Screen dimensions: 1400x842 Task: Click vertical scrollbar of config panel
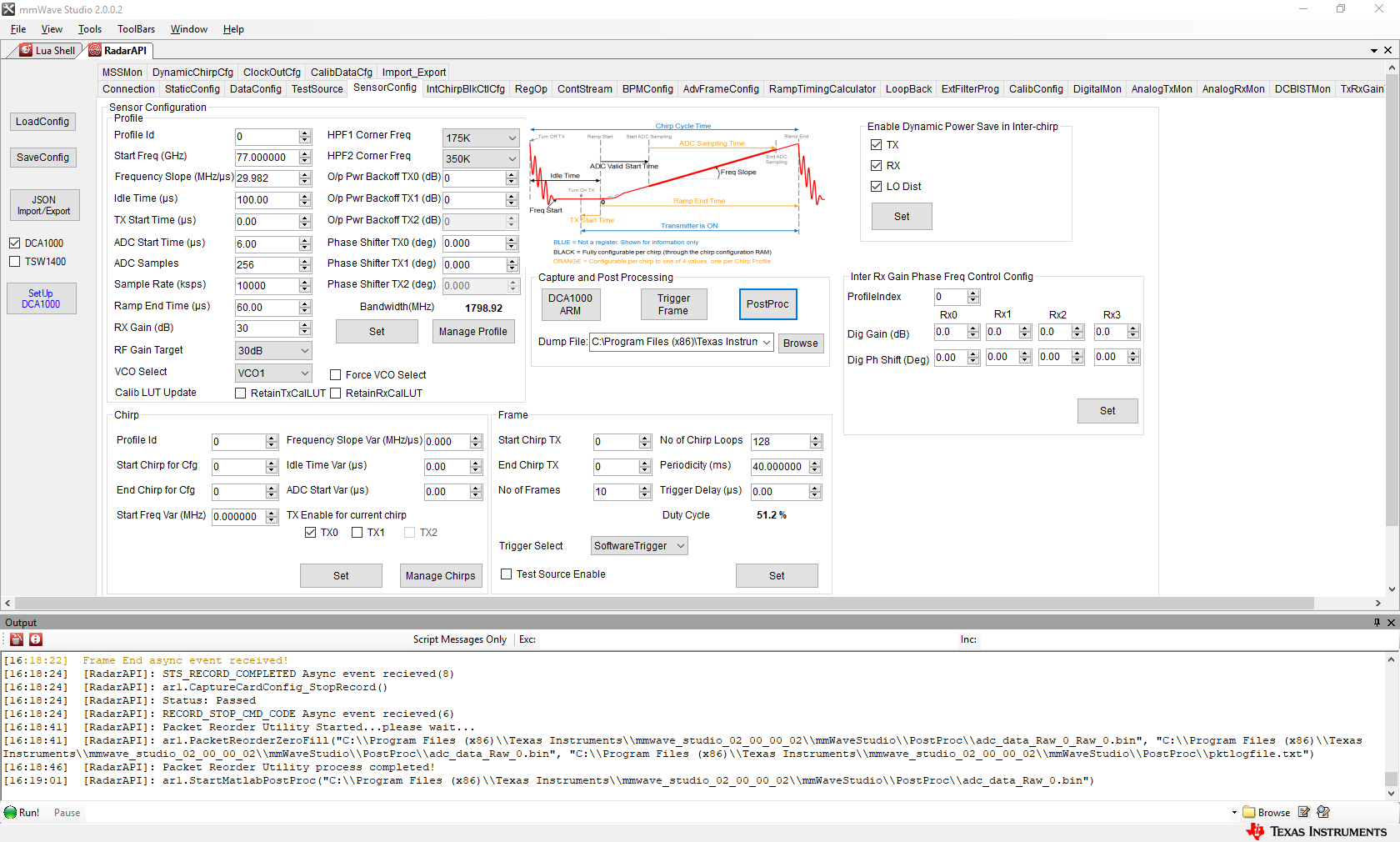(x=1391, y=300)
